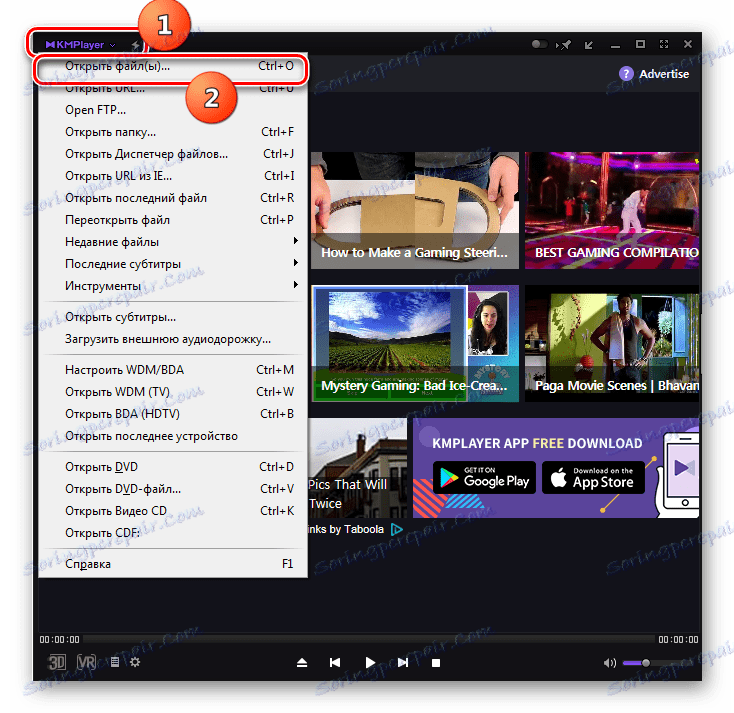This screenshot has width=734, height=713.
Task: Click the eject/open file button
Action: click(302, 662)
